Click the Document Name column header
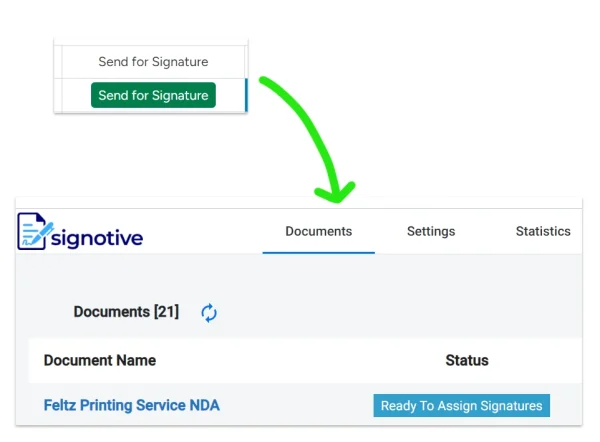This screenshot has width=600, height=442. tap(100, 360)
